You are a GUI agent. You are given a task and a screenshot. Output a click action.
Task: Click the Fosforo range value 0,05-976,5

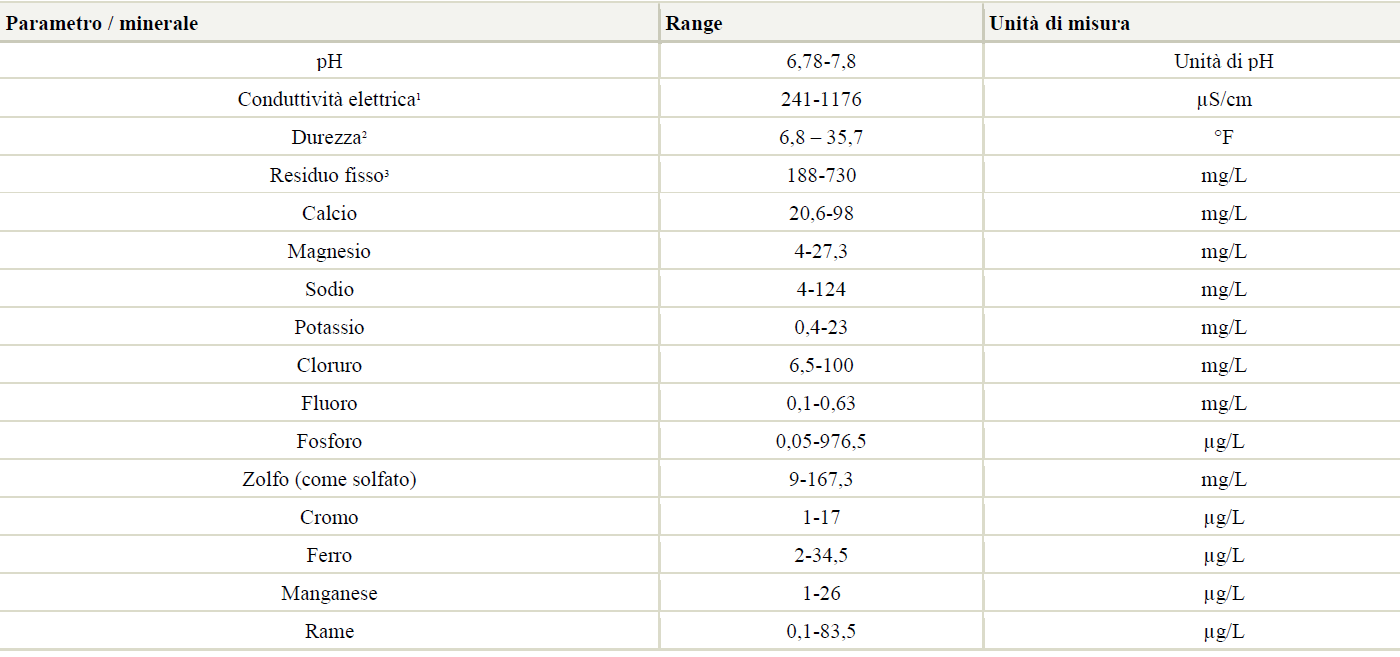pos(821,442)
